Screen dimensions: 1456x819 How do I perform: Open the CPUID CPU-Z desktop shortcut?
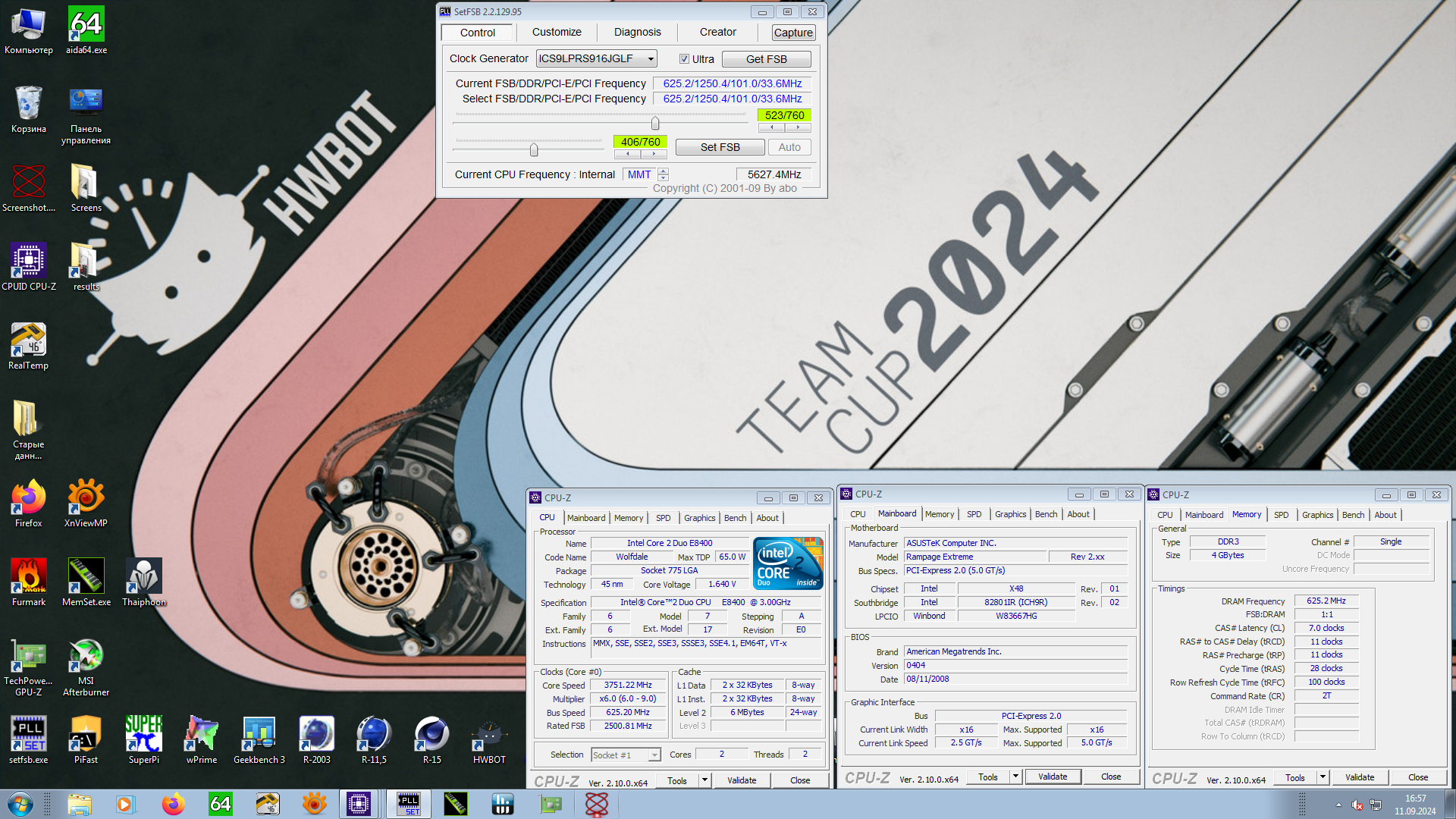[x=29, y=267]
